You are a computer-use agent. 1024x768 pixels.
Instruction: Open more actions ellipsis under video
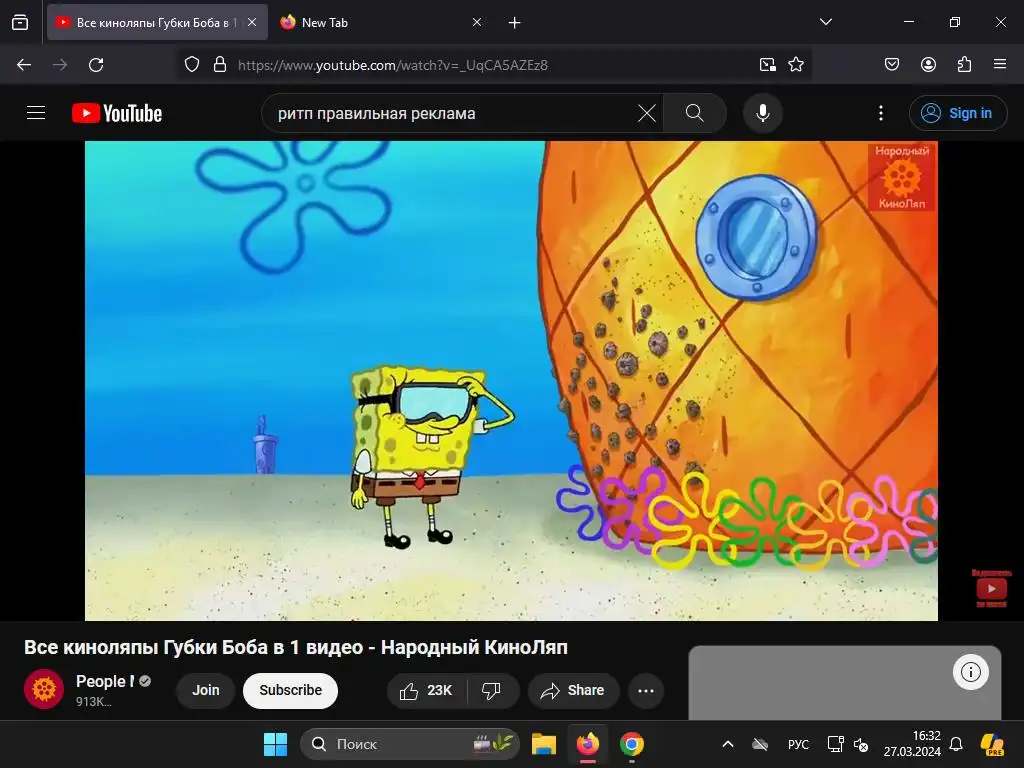tap(646, 691)
